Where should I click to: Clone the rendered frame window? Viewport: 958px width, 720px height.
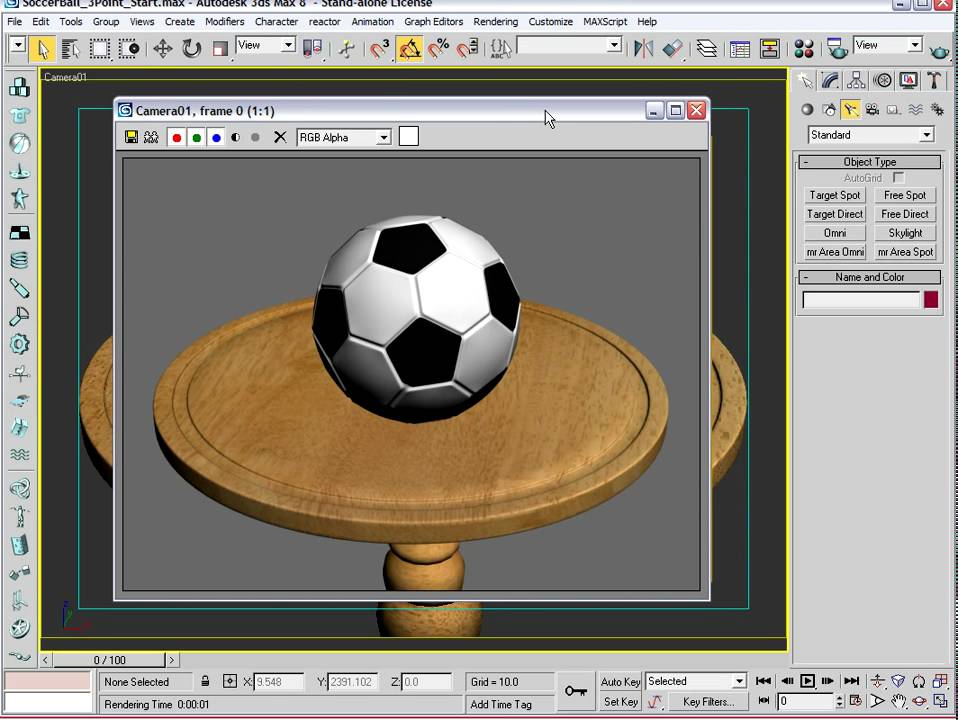(151, 137)
